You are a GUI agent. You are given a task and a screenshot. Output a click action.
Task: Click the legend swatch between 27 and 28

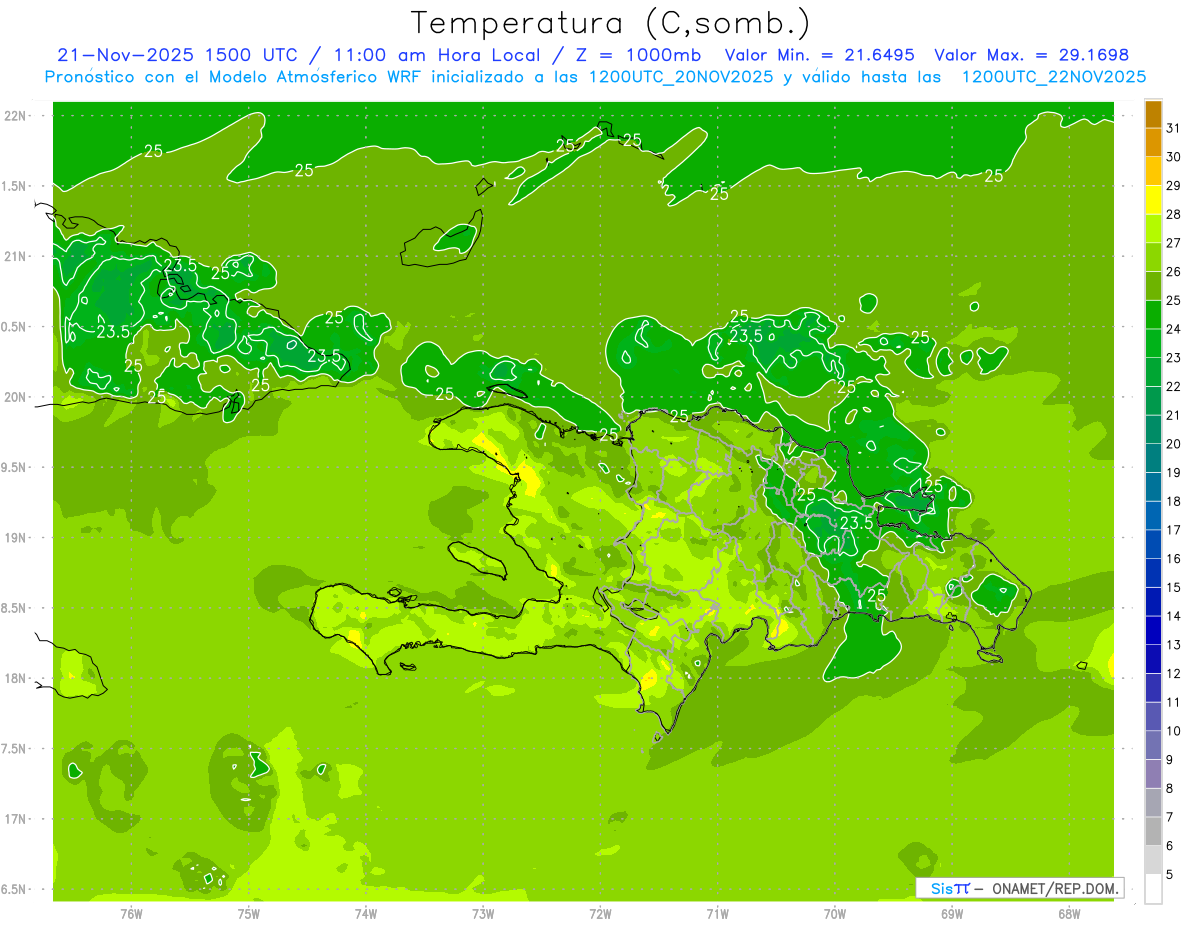(x=1153, y=229)
